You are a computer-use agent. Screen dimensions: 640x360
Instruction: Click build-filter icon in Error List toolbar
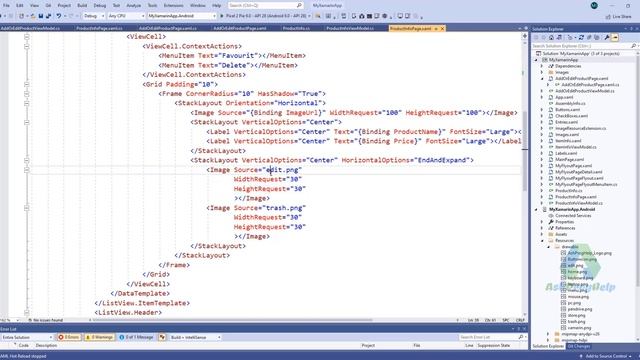pyautogui.click(x=162, y=337)
